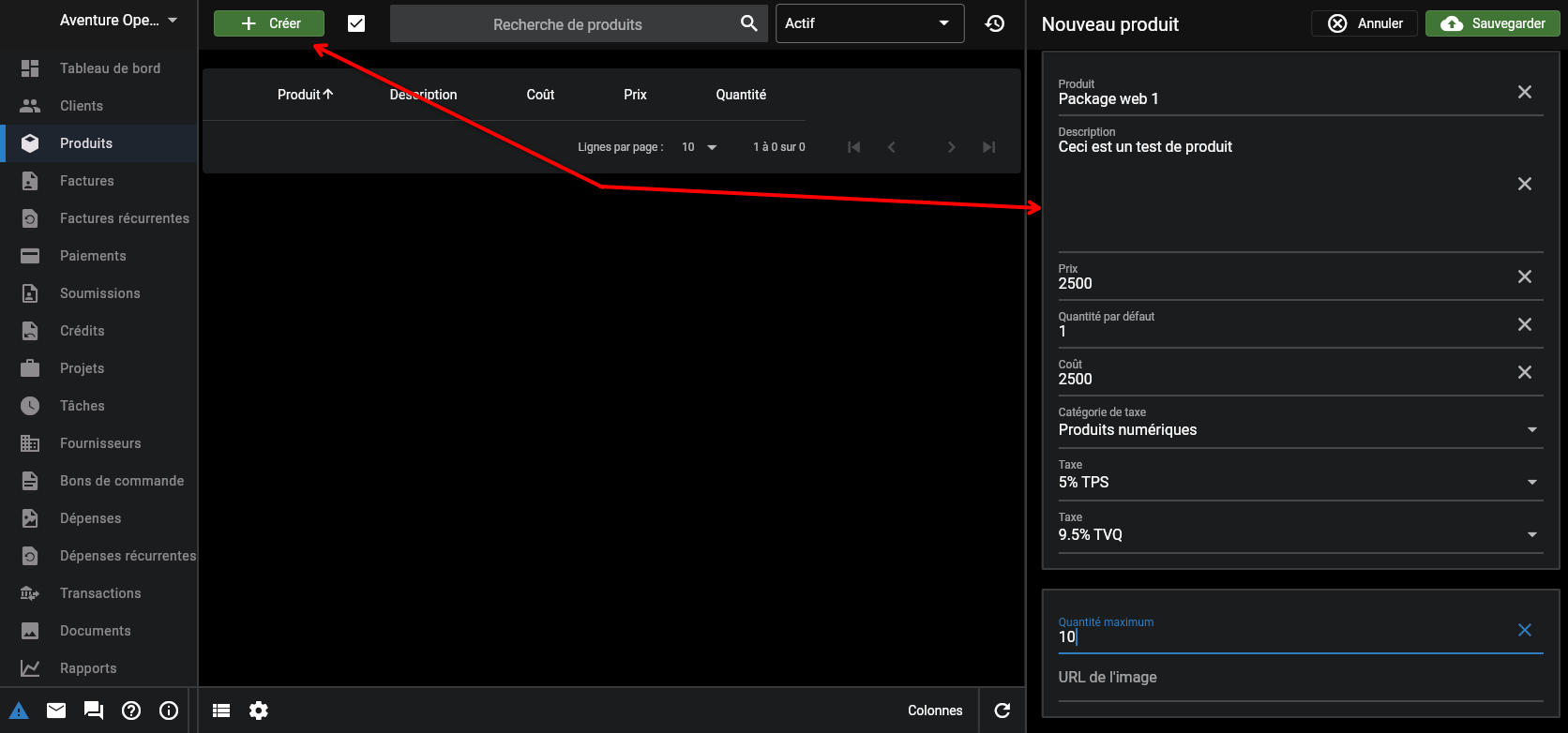The width and height of the screenshot is (1568, 733).
Task: Click the help question mark icon
Action: tap(131, 711)
